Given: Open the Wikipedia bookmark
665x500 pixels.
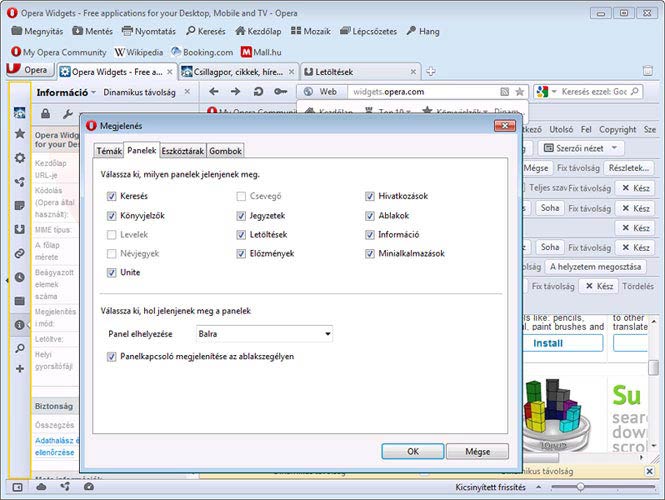Looking at the screenshot, I should point(139,52).
